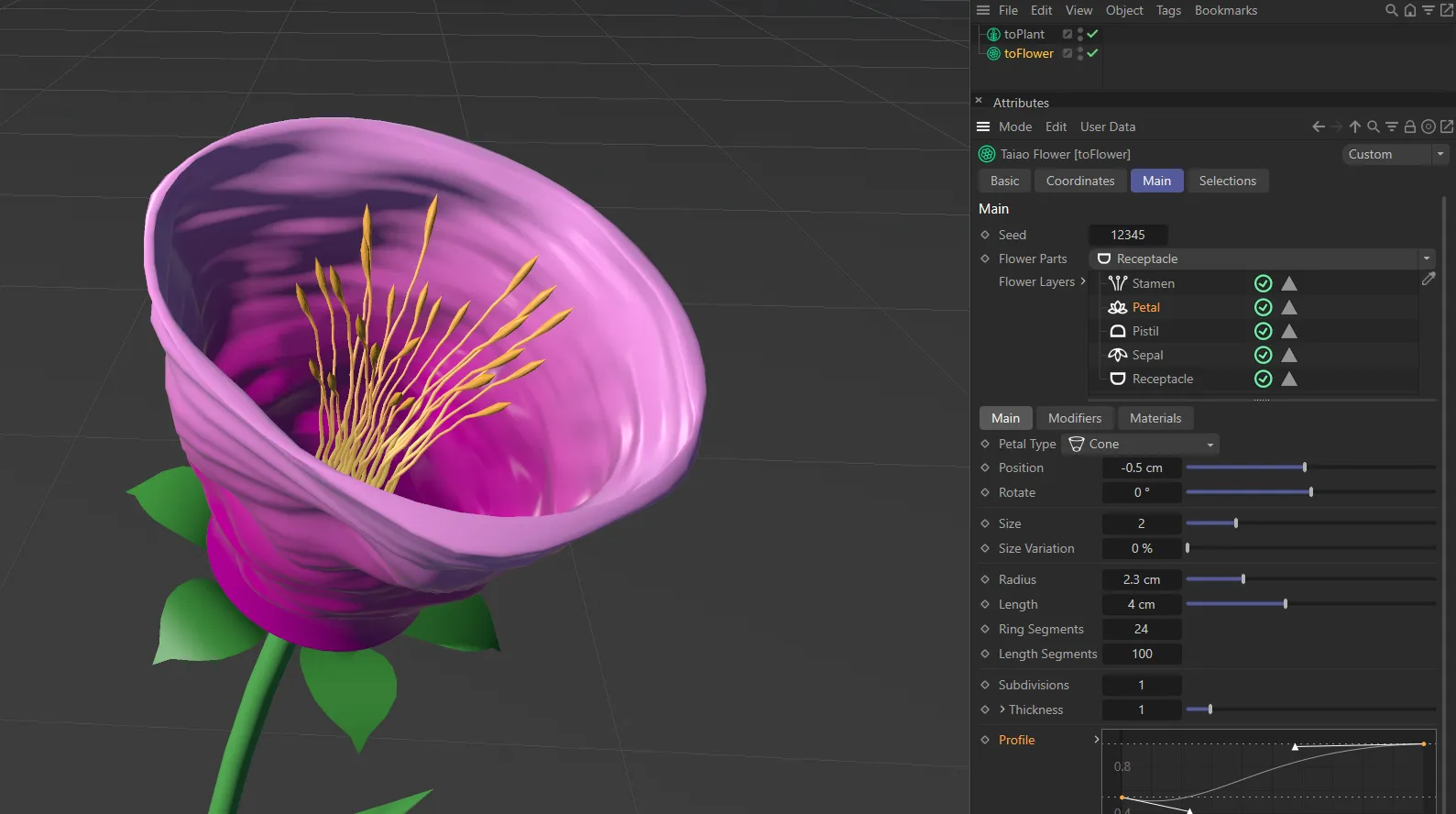The height and width of the screenshot is (814, 1456).
Task: Open the Custom layout dropdown
Action: (1394, 154)
